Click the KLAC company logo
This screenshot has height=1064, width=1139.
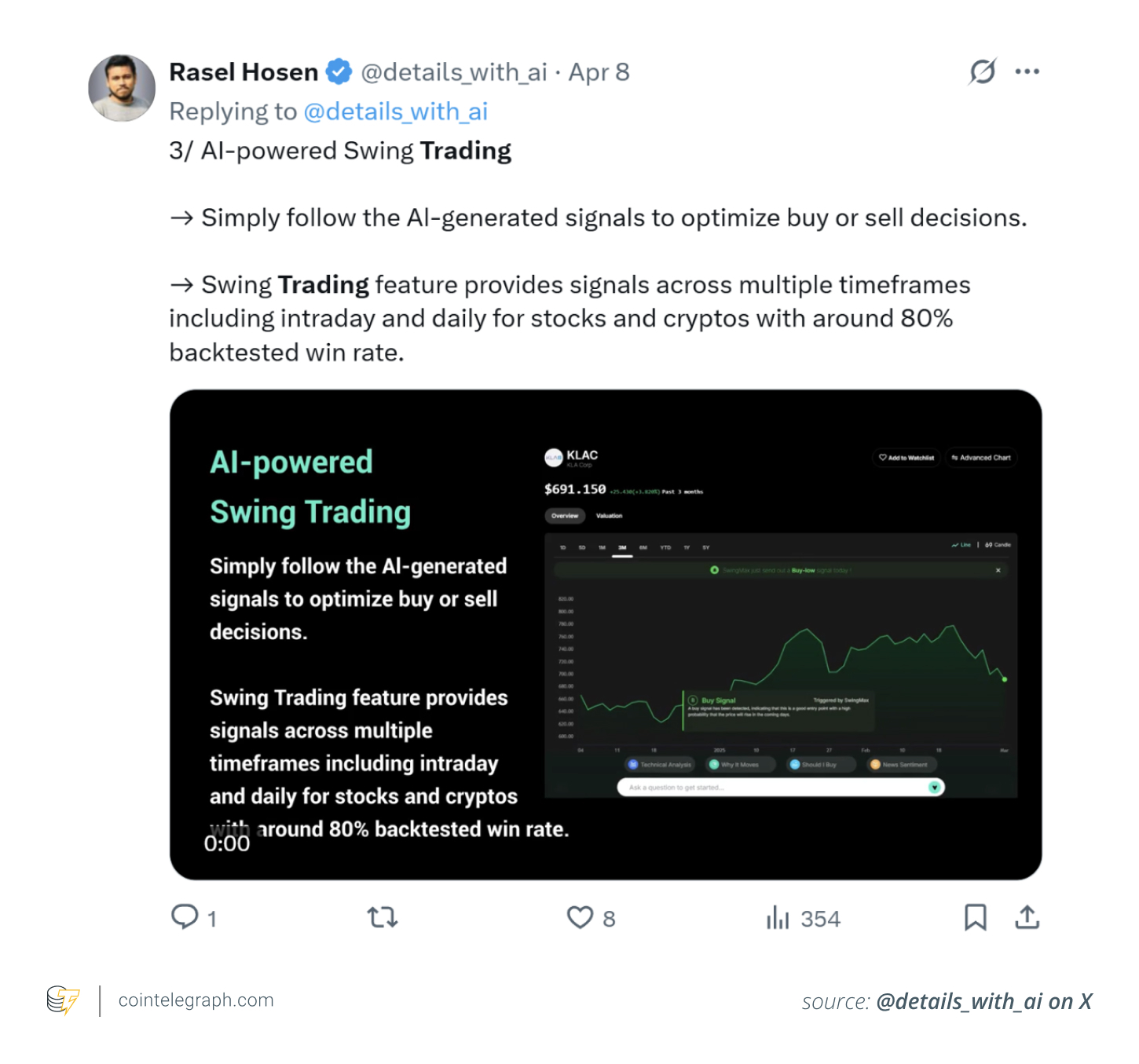click(555, 456)
